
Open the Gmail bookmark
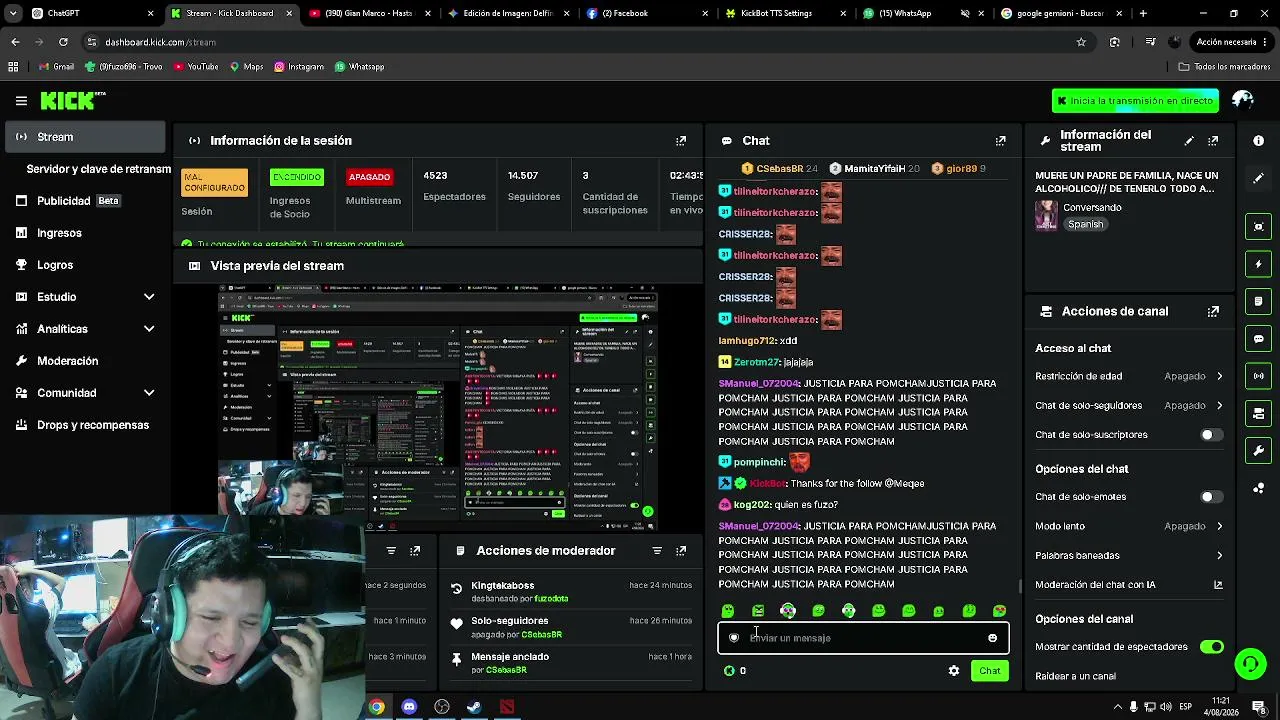pos(56,67)
